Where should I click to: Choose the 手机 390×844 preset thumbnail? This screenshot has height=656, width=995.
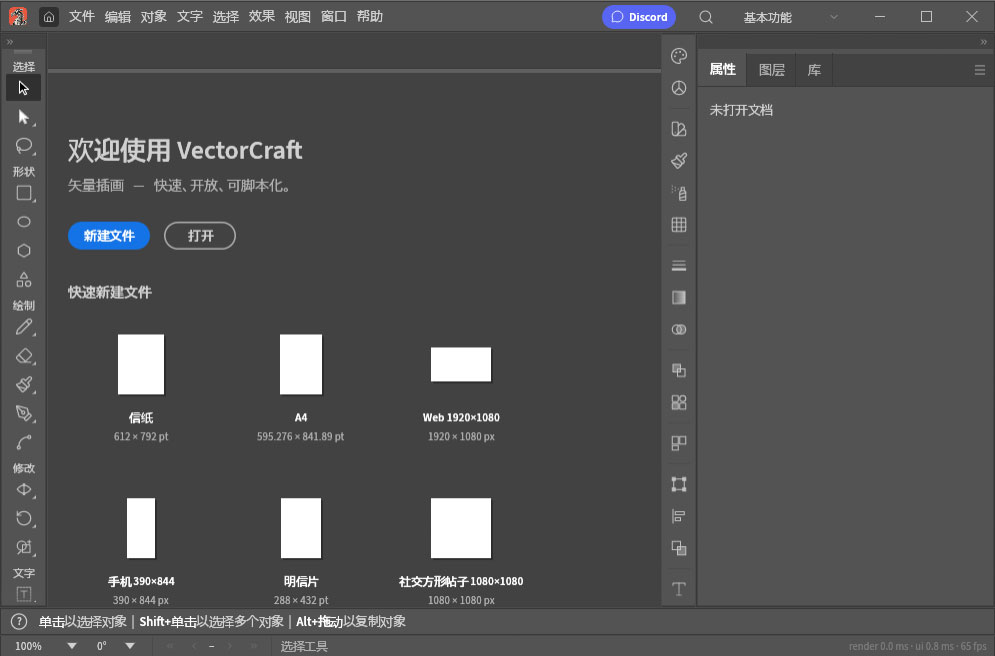[141, 528]
